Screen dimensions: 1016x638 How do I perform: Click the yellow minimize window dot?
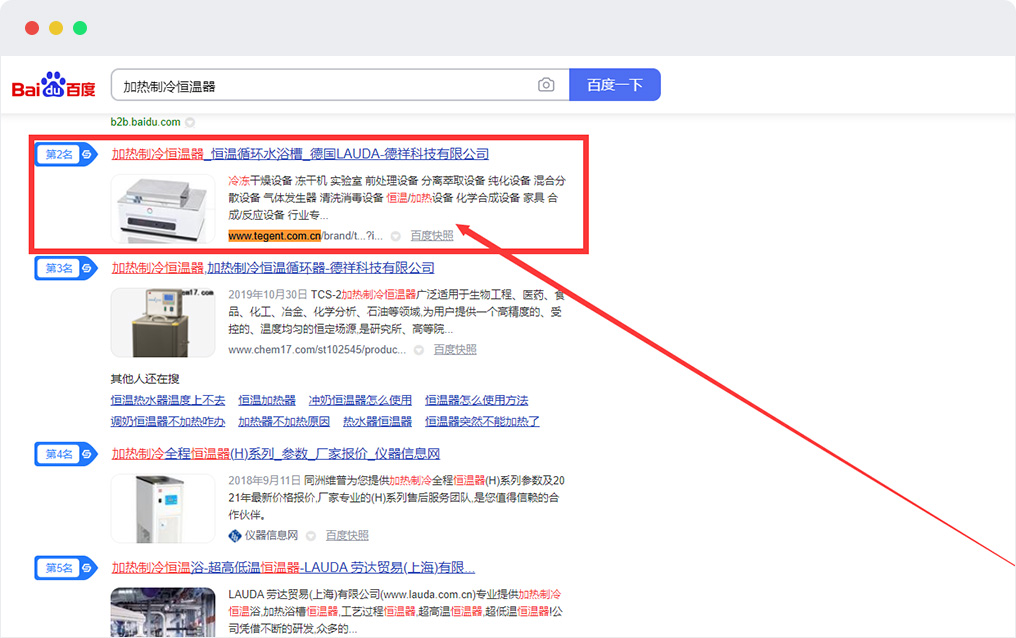pyautogui.click(x=56, y=28)
